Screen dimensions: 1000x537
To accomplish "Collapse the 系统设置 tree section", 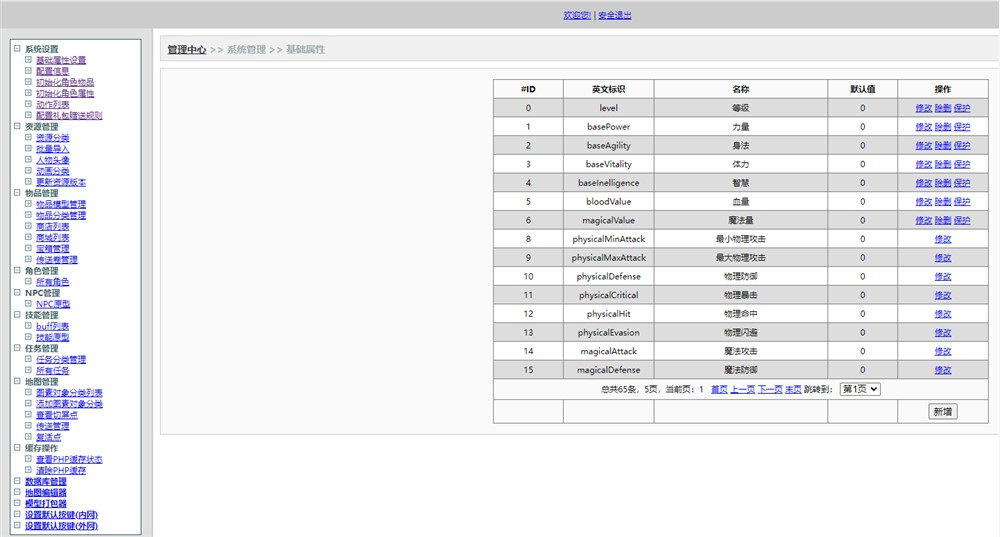I will [x=17, y=49].
